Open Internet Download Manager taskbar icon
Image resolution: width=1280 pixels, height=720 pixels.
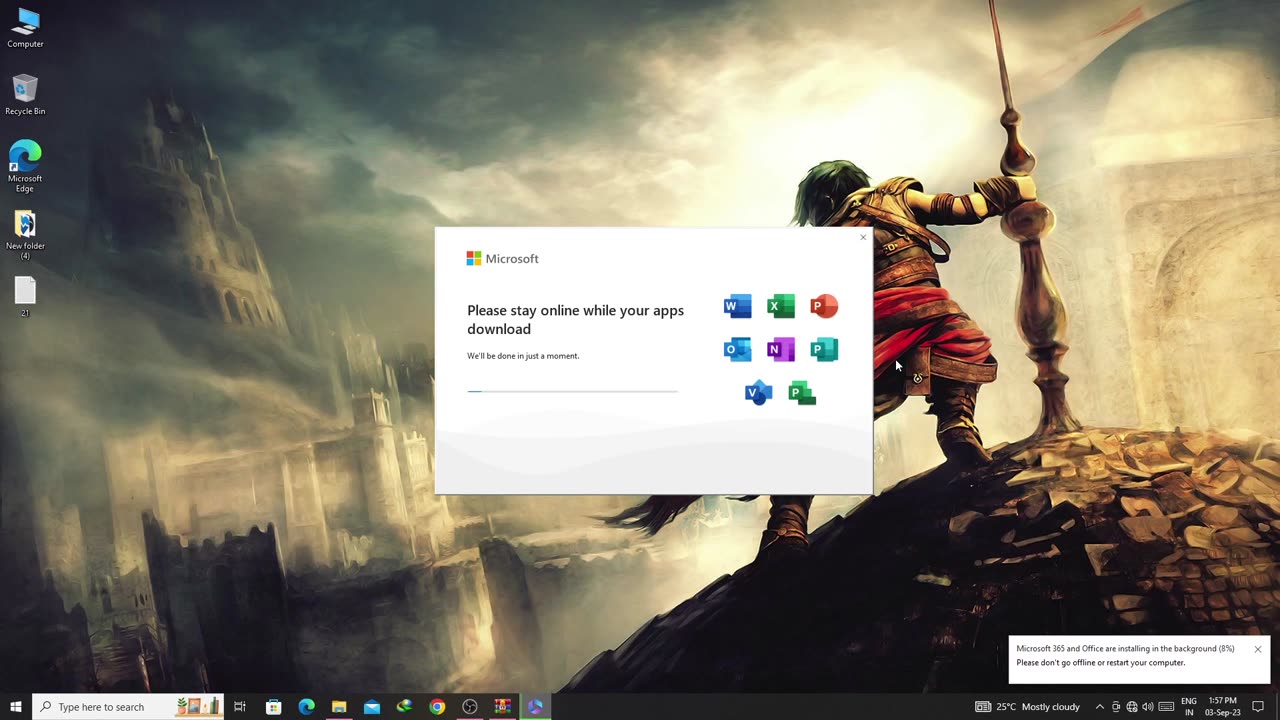tap(404, 707)
